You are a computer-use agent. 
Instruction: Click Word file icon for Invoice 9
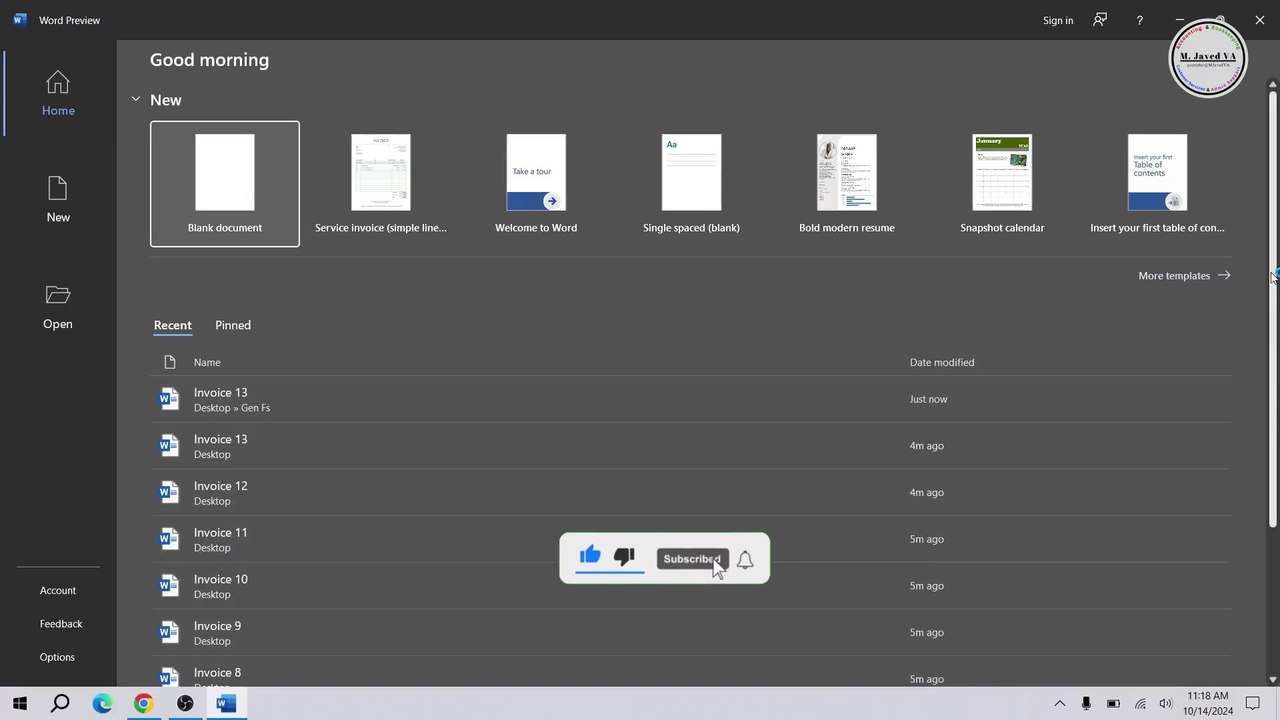point(169,632)
